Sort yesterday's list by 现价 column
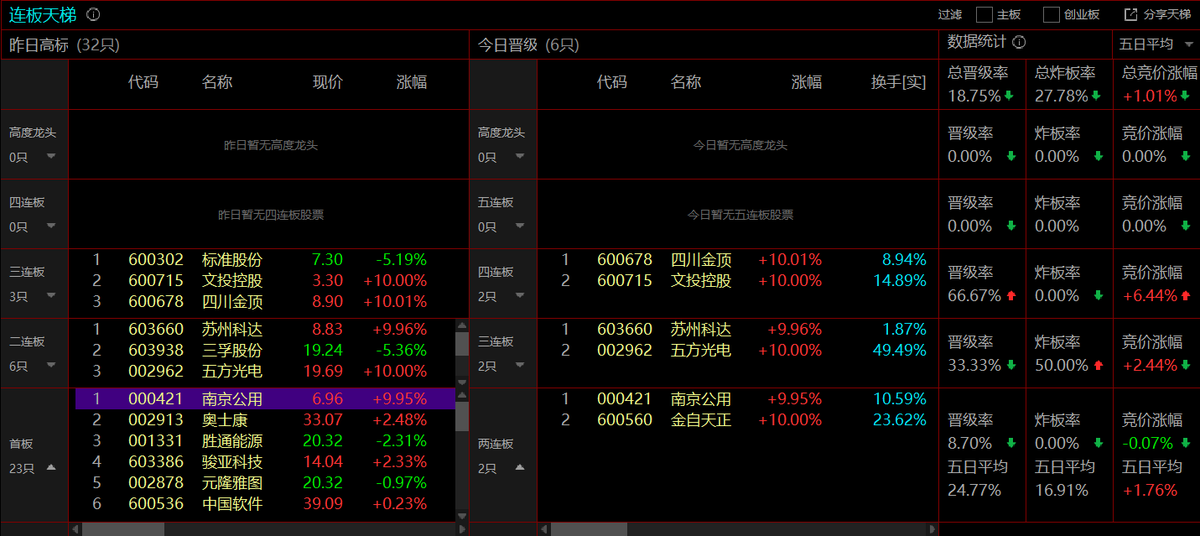The height and width of the screenshot is (536, 1200). click(x=328, y=82)
